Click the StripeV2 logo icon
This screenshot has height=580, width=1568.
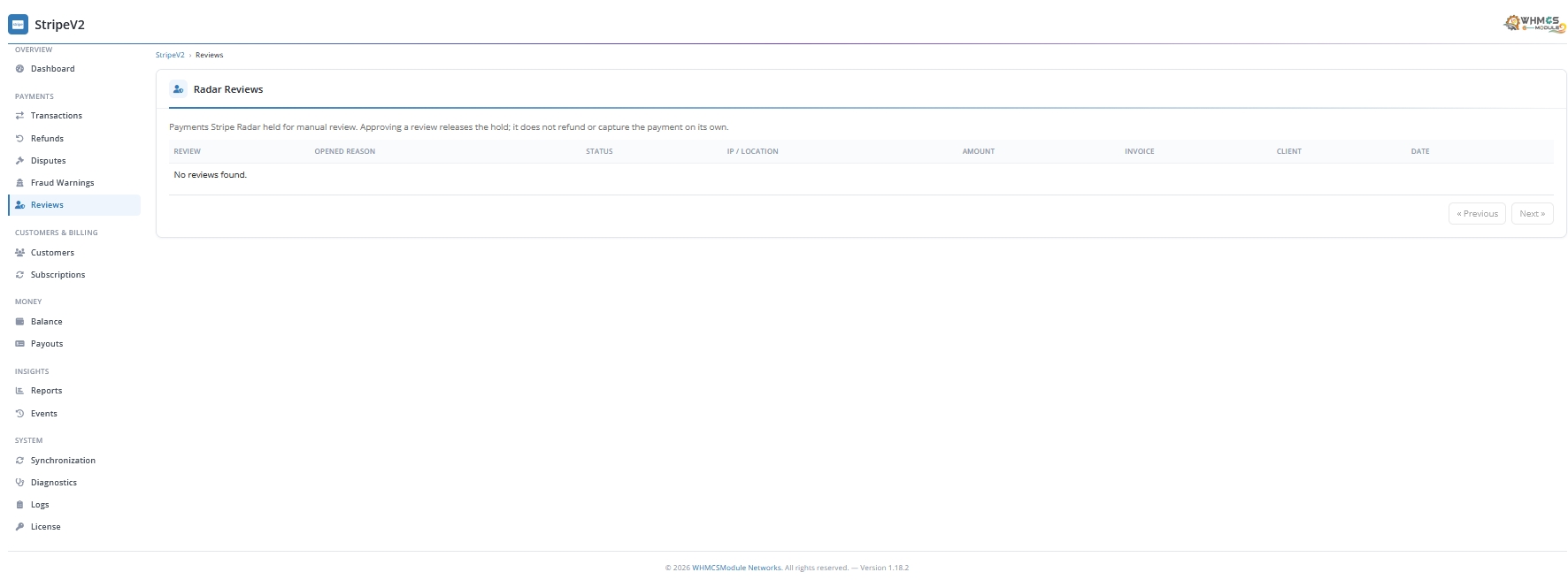click(x=18, y=25)
